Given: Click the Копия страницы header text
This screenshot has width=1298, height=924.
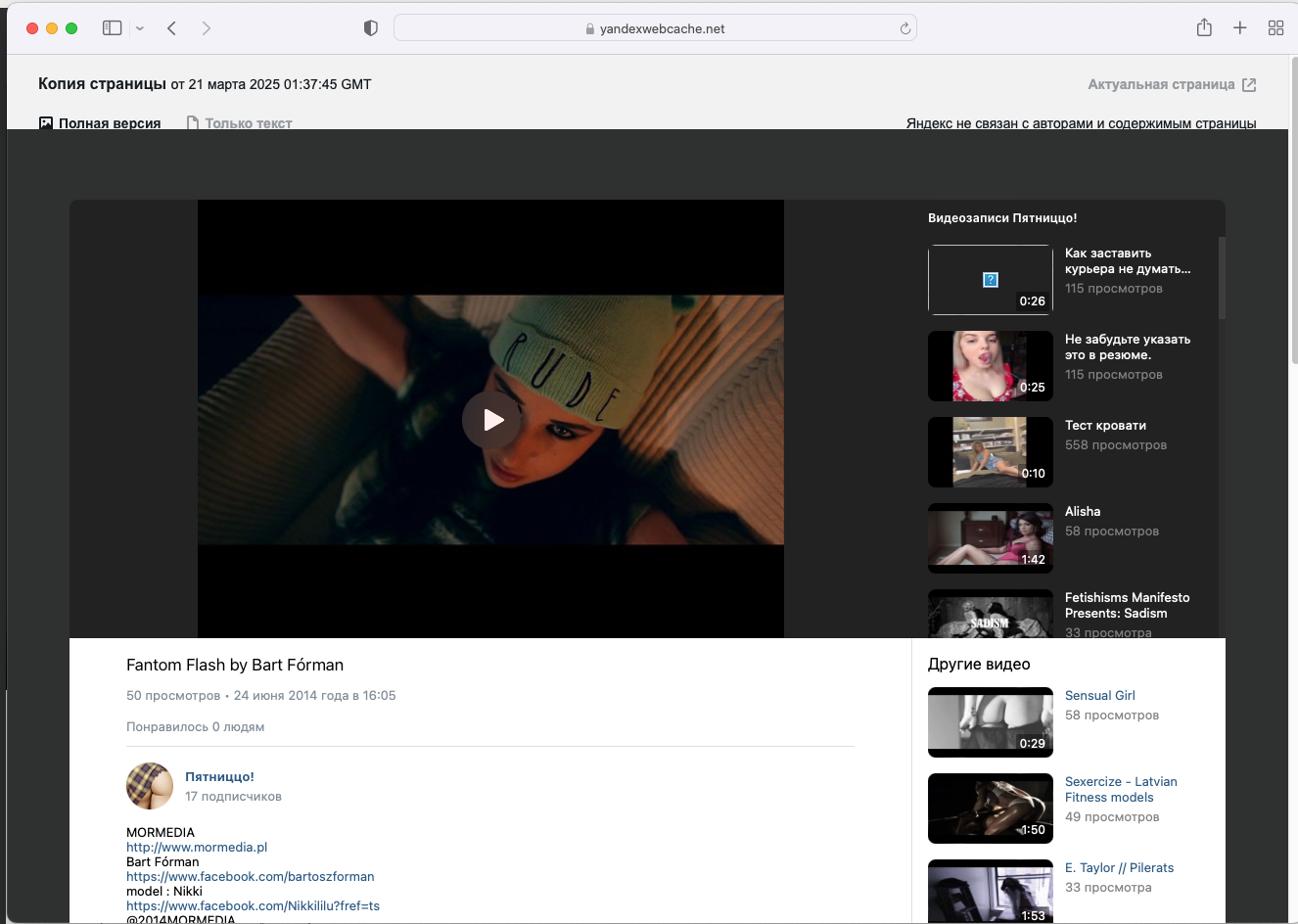Looking at the screenshot, I should point(102,83).
